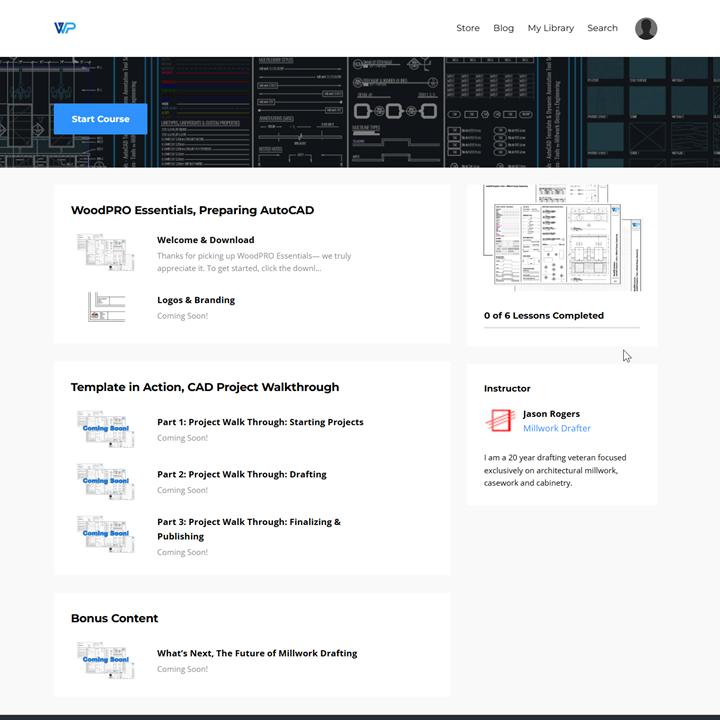Click the Millwork Drafter link
Viewport: 720px width, 720px height.
(x=557, y=428)
